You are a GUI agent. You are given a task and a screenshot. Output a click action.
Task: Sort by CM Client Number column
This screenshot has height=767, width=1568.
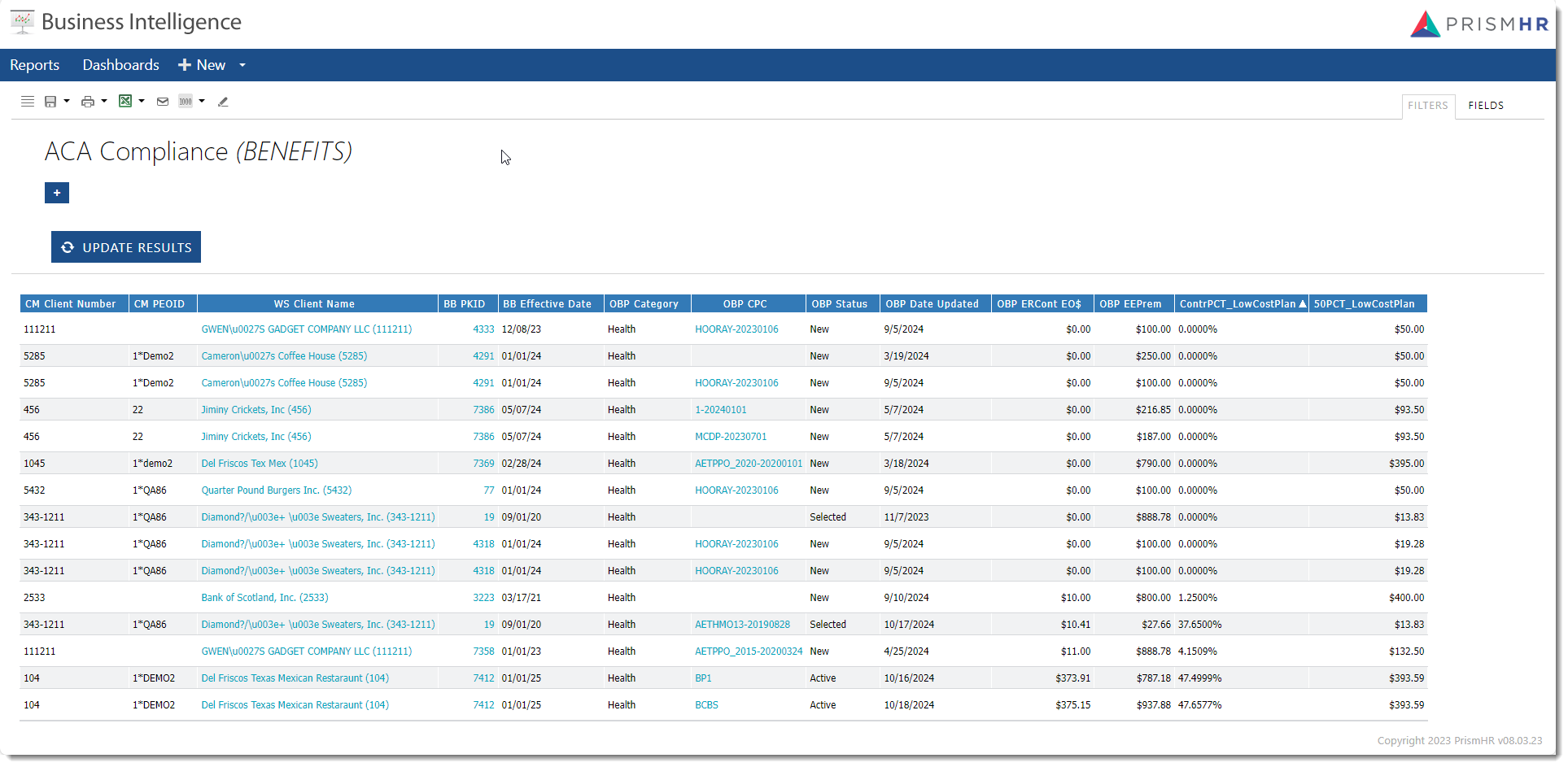[74, 304]
